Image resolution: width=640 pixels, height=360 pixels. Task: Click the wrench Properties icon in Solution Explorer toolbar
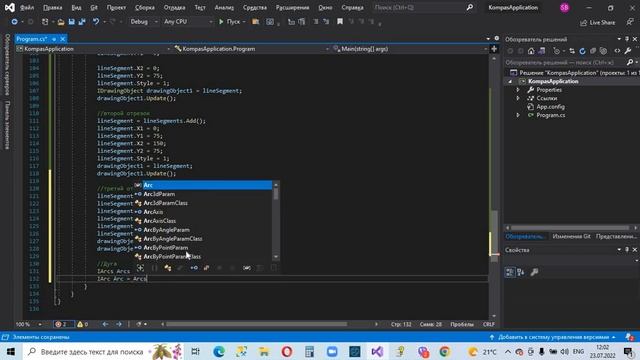pyautogui.click(x=628, y=51)
